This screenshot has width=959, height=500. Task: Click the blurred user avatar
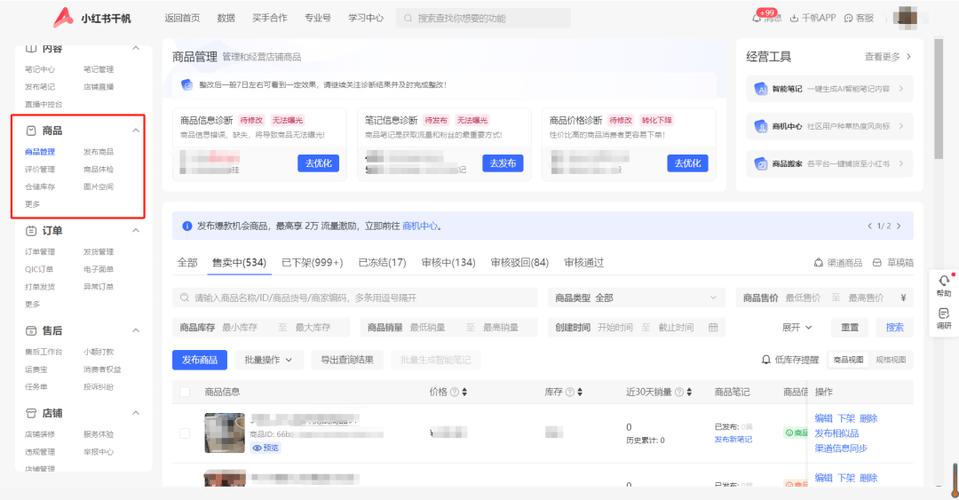point(905,17)
